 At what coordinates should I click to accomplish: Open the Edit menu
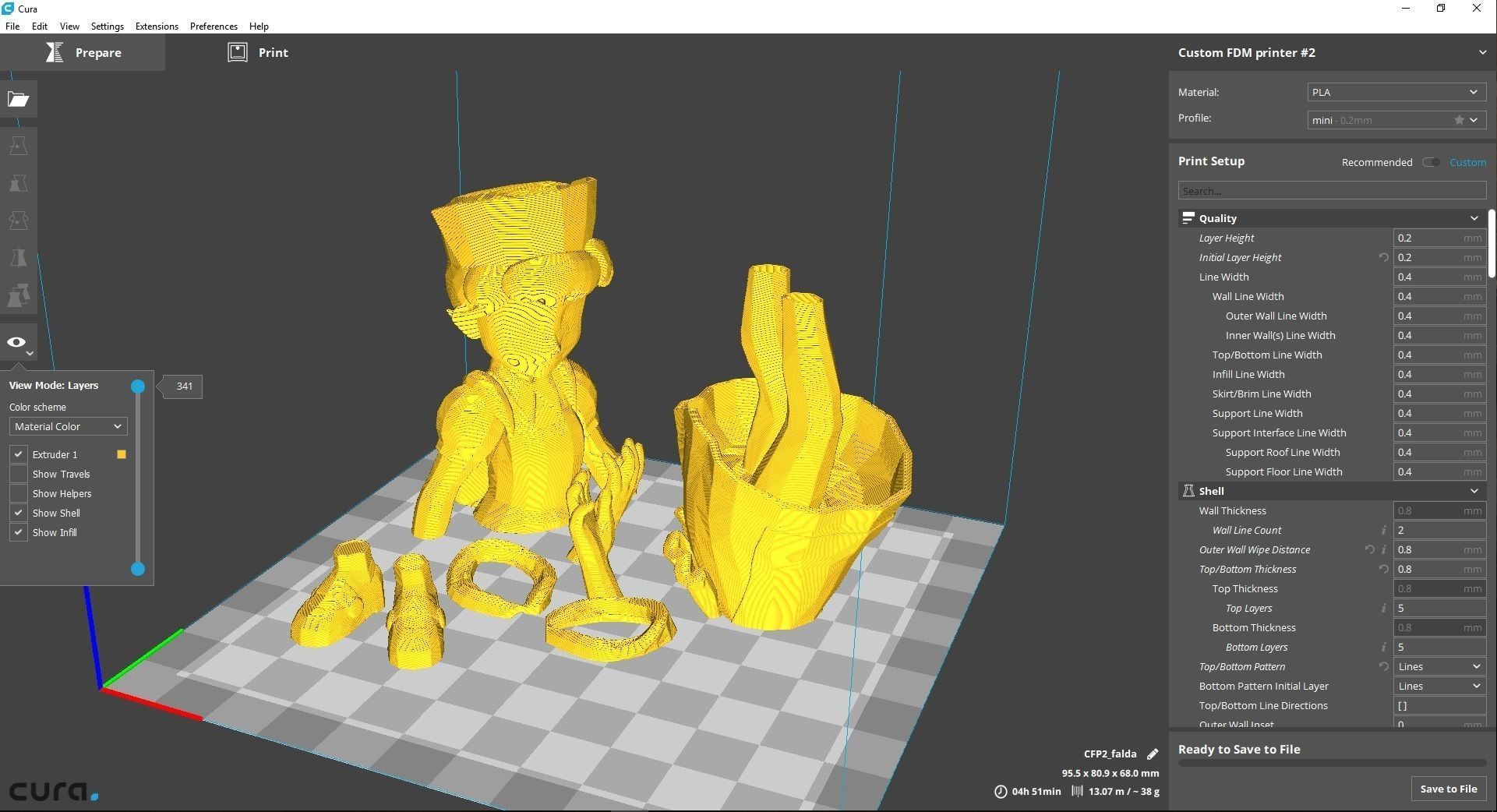[x=40, y=26]
